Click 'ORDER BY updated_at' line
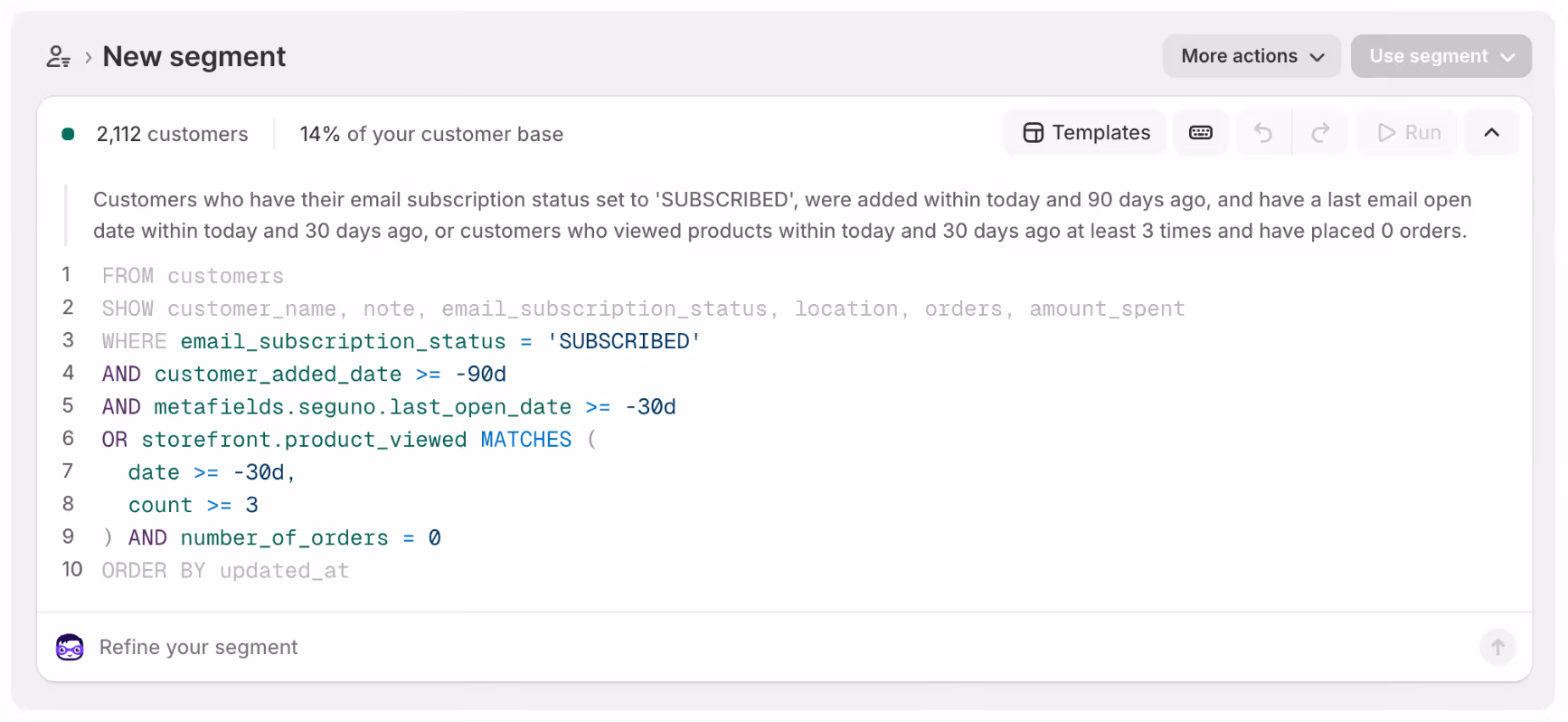1568x722 pixels. [x=225, y=571]
